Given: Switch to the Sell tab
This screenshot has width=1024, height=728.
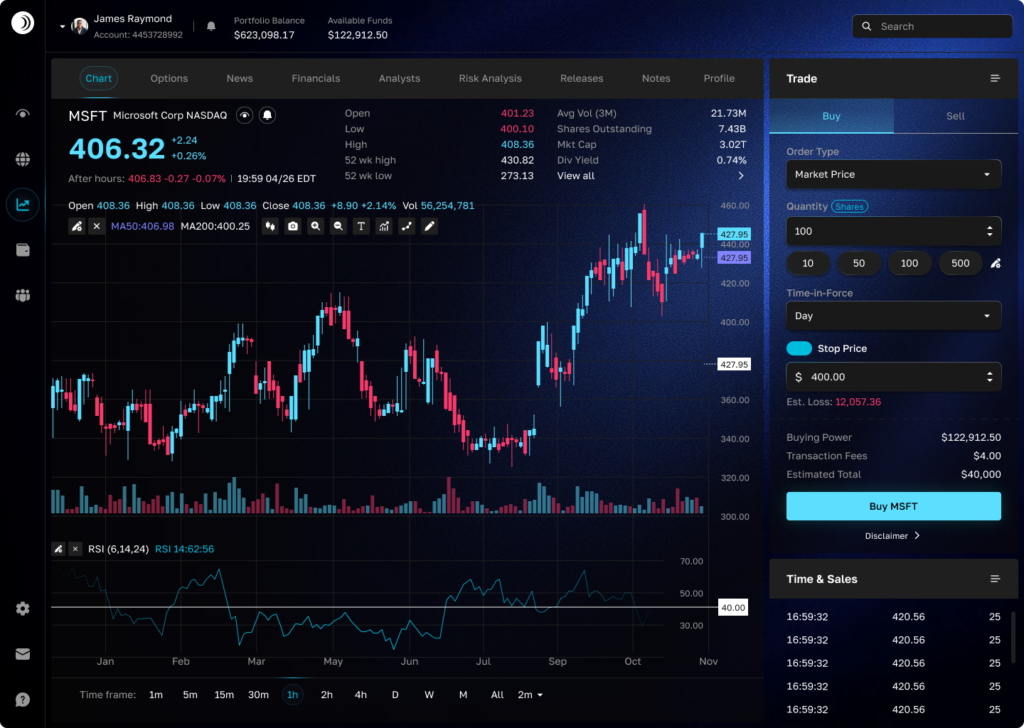Looking at the screenshot, I should click(955, 116).
